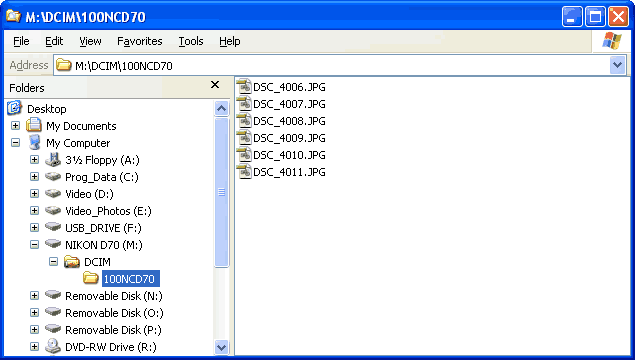The height and width of the screenshot is (360, 635).
Task: Select the DSC_4011.JPG file name
Action: pos(289,172)
